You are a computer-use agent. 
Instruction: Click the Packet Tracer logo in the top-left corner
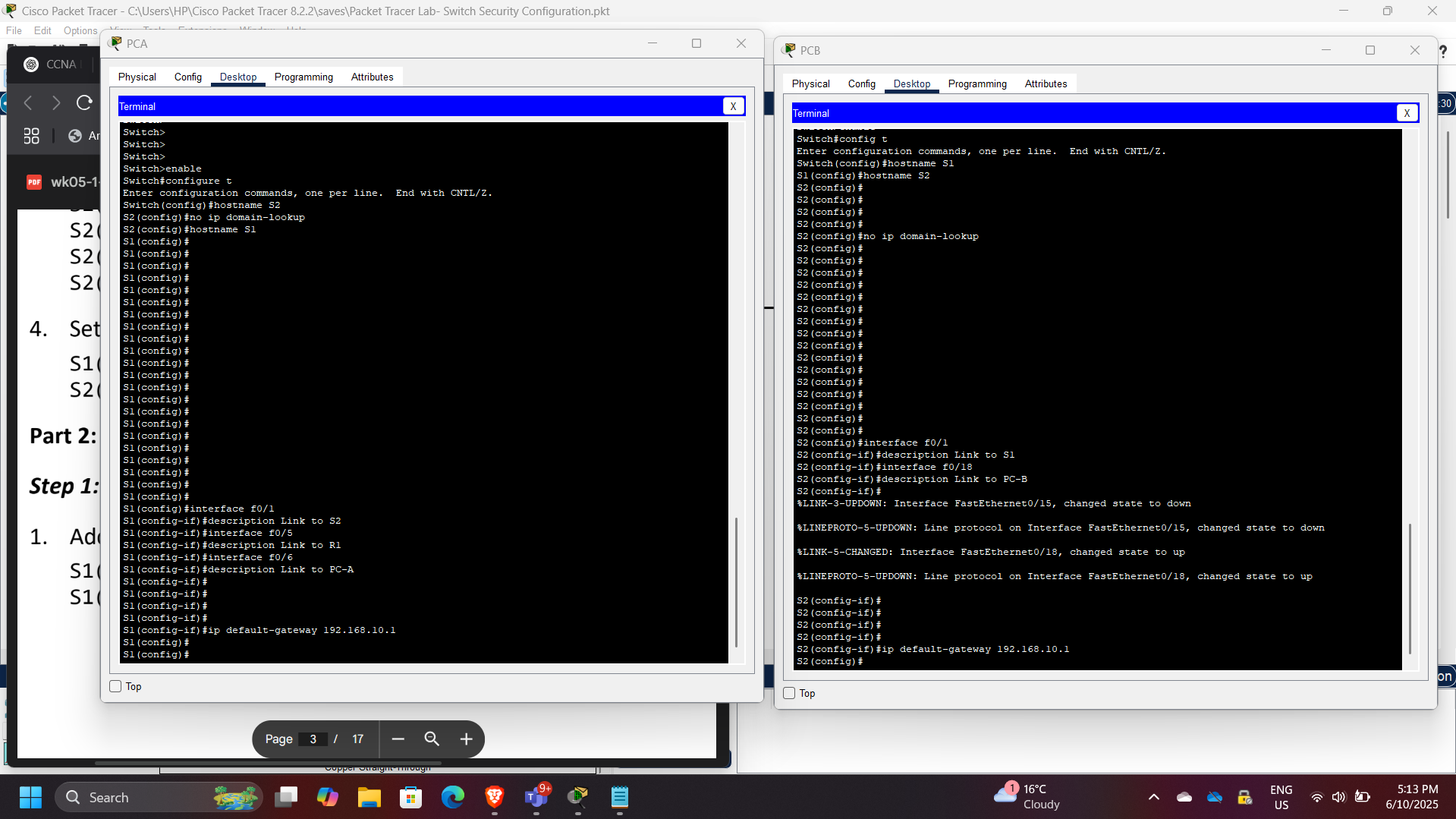(x=8, y=11)
